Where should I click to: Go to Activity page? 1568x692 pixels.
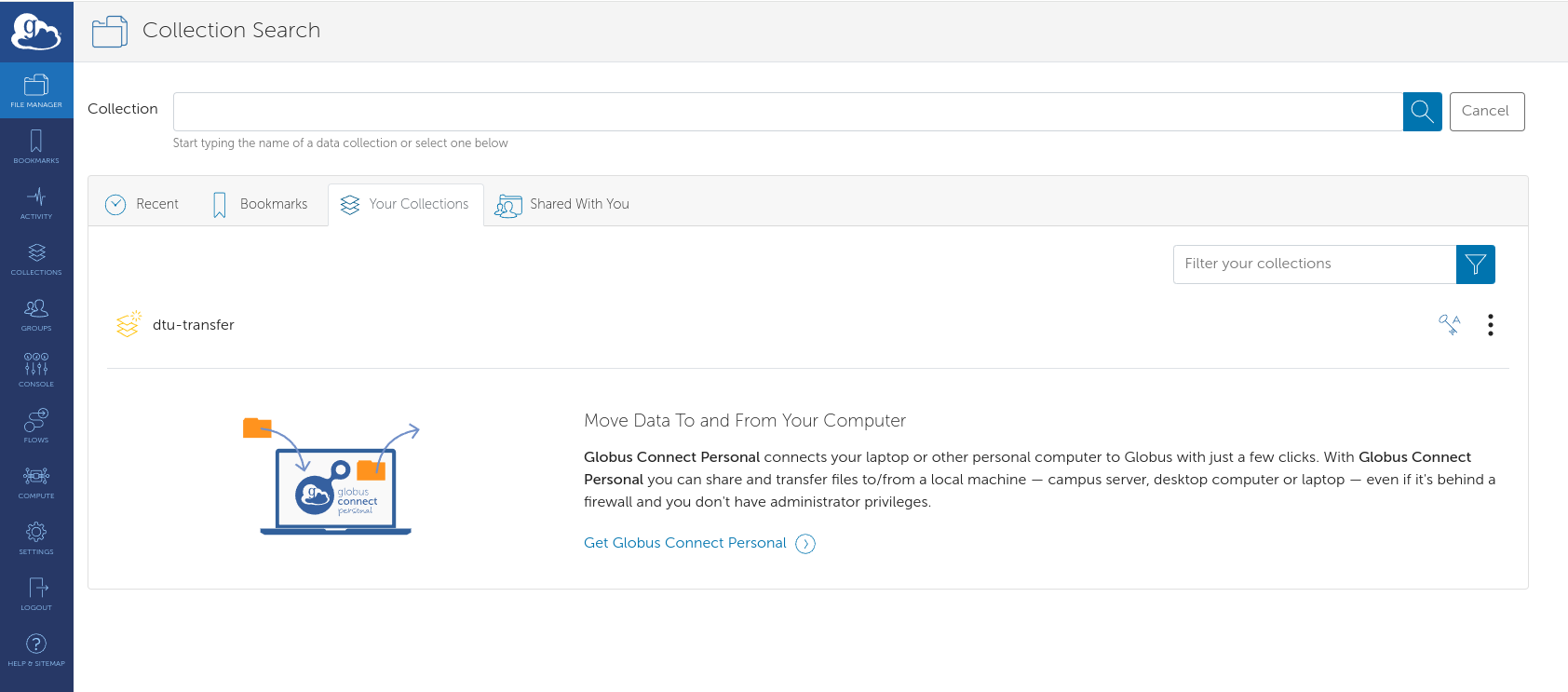(x=36, y=202)
